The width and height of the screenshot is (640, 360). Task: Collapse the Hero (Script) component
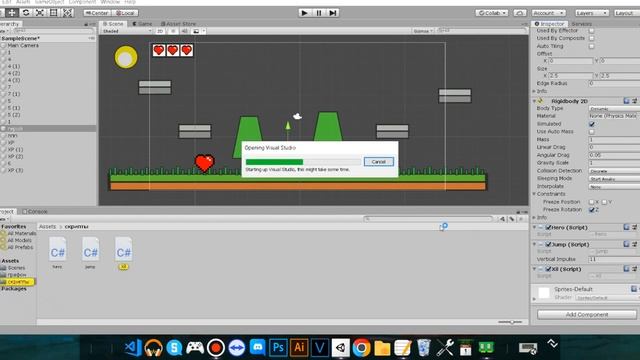(534, 227)
